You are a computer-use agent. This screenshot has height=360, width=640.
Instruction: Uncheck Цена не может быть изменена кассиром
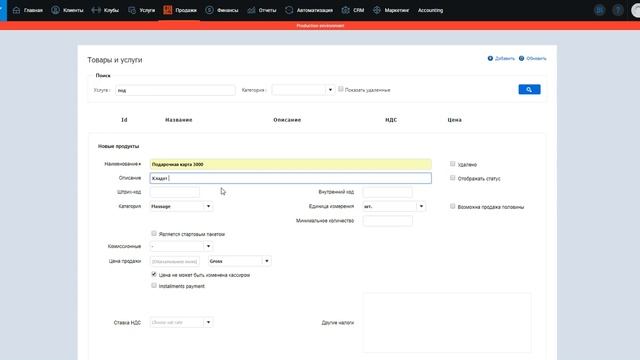tap(154, 274)
